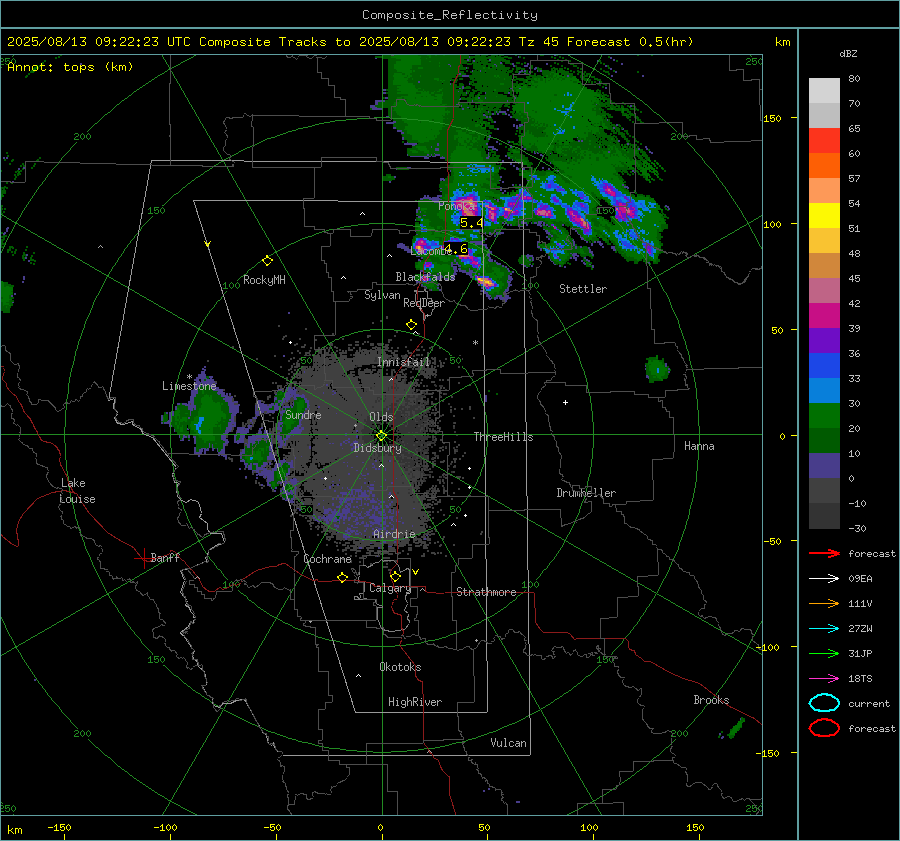
Task: Click the 51 dBZ yellow color swatch
Action: [x=824, y=216]
